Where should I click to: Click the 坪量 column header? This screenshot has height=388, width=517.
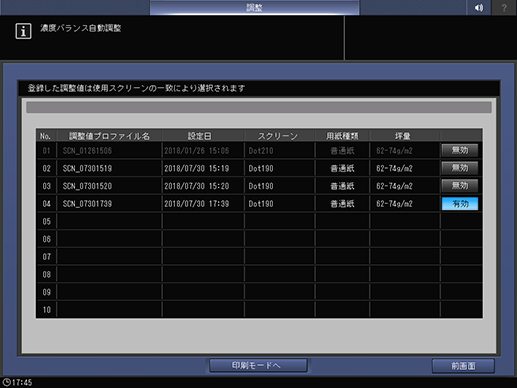[403, 136]
